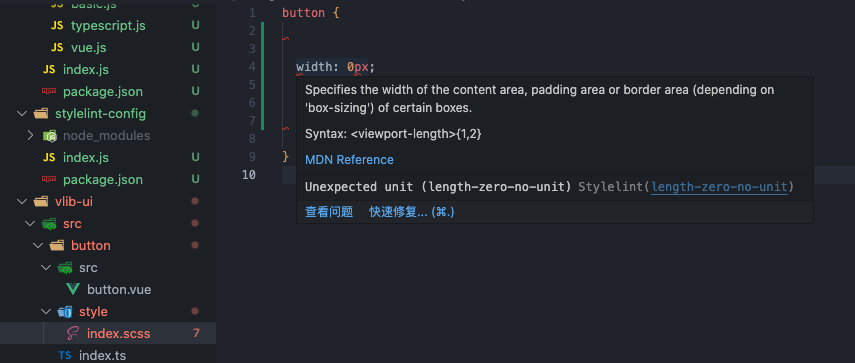Viewport: 855px width, 363px height.
Task: Click src folder icon under vlib-ui
Action: pyautogui.click(x=49, y=223)
